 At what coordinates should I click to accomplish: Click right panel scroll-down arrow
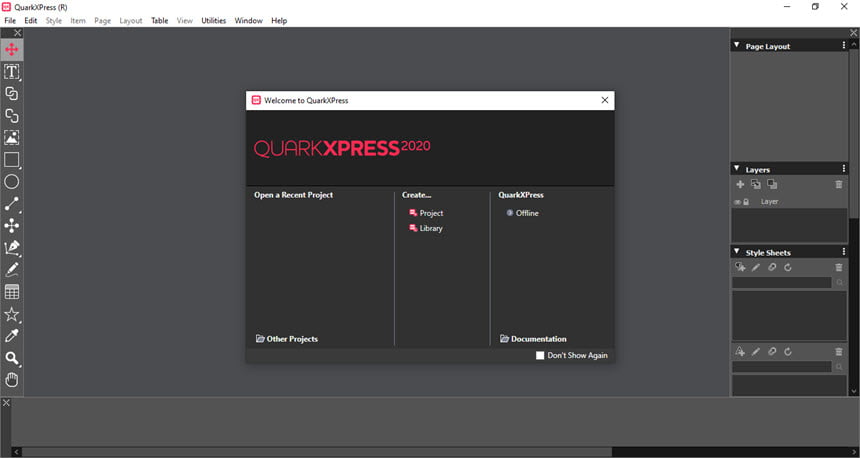click(x=853, y=391)
